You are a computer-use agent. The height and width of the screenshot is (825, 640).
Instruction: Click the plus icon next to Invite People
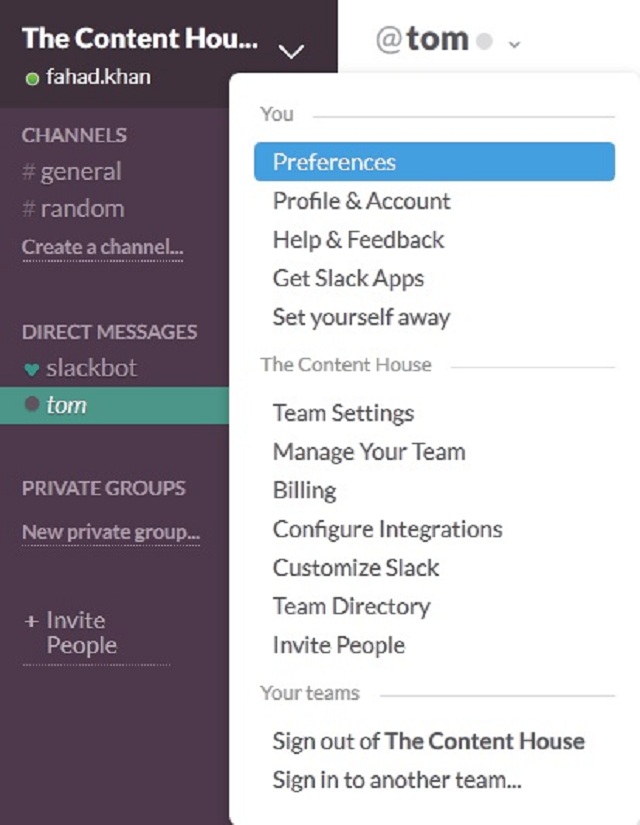tap(30, 620)
